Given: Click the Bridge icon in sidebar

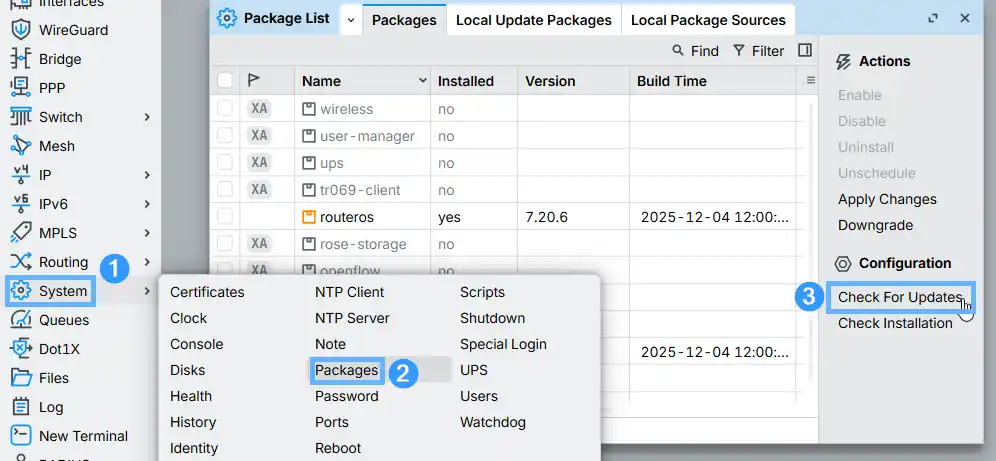Looking at the screenshot, I should [x=21, y=59].
